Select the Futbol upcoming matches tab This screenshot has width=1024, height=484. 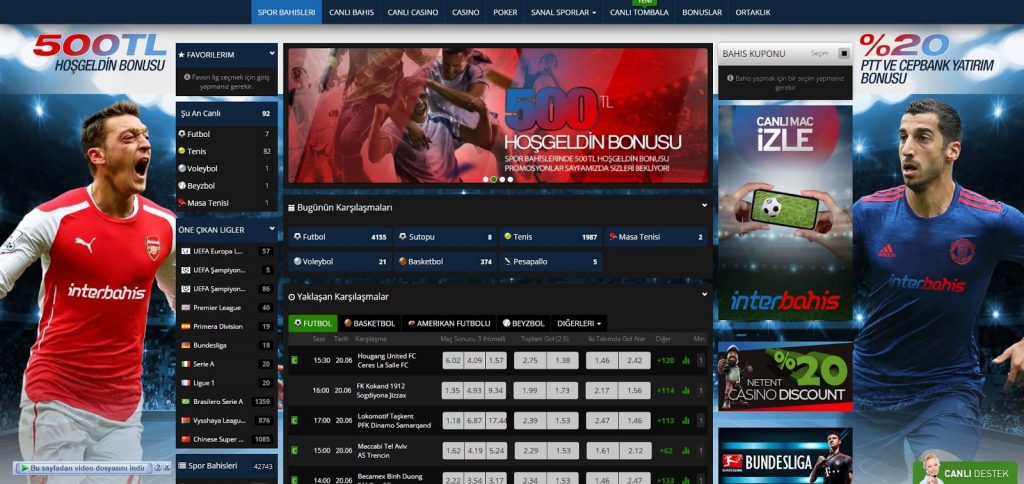tap(313, 323)
